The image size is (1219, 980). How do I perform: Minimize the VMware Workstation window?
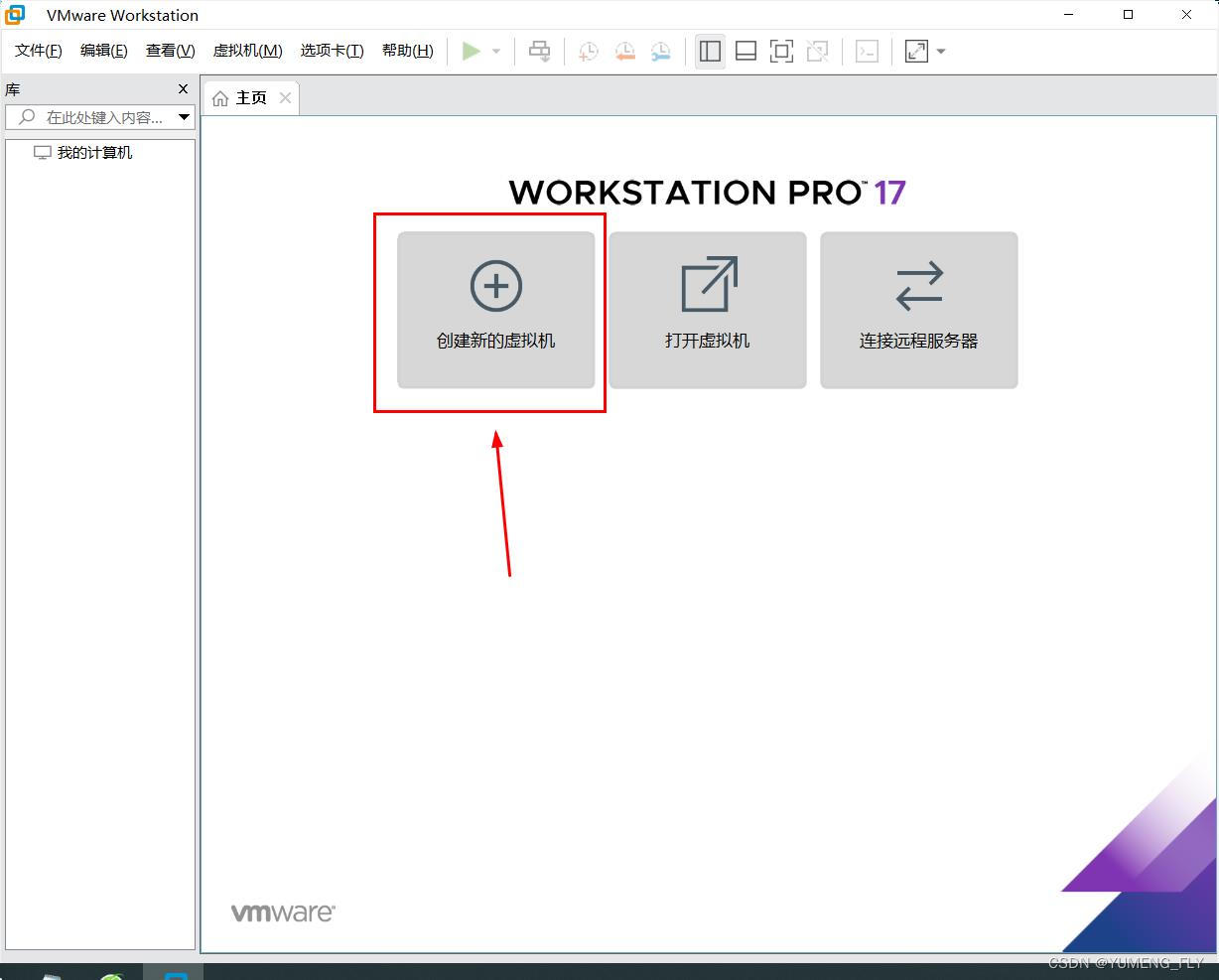tap(1069, 15)
